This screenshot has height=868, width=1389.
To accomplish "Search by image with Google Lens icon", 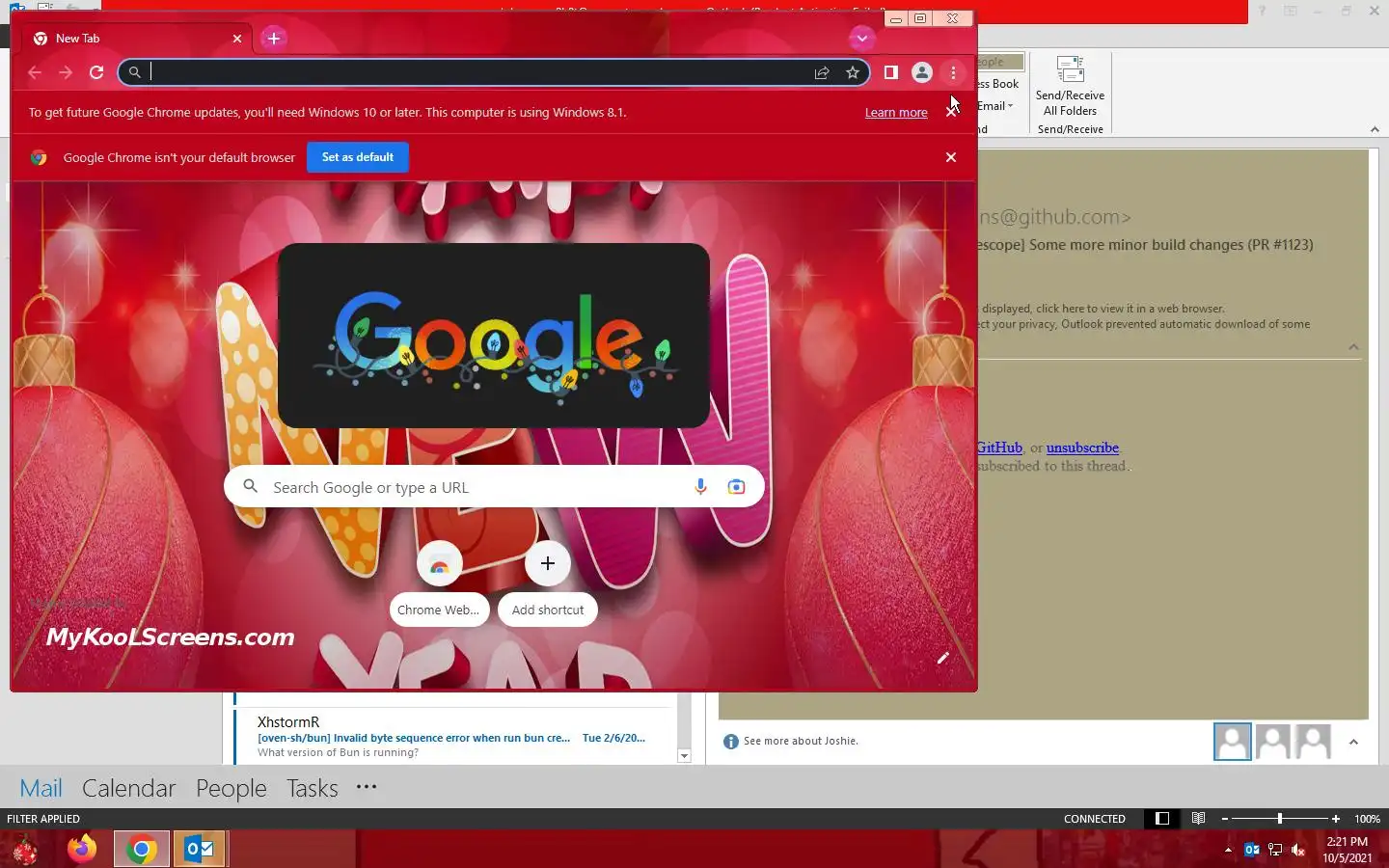I will (736, 487).
